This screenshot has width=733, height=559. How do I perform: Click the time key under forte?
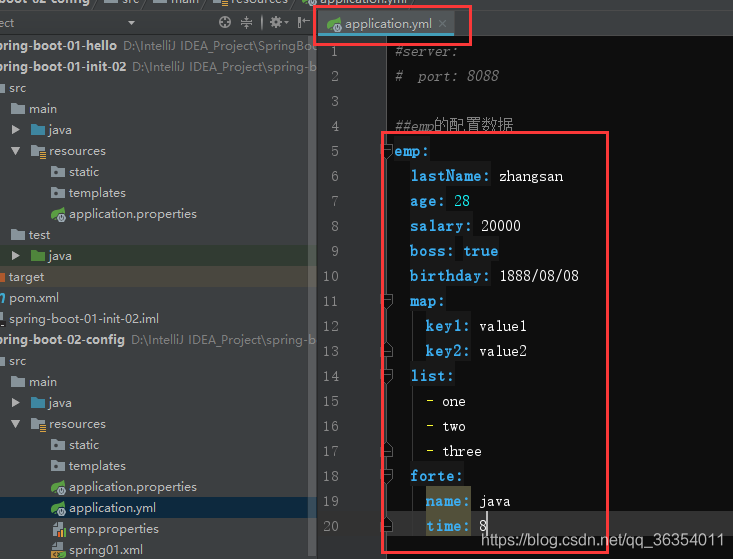pos(447,526)
